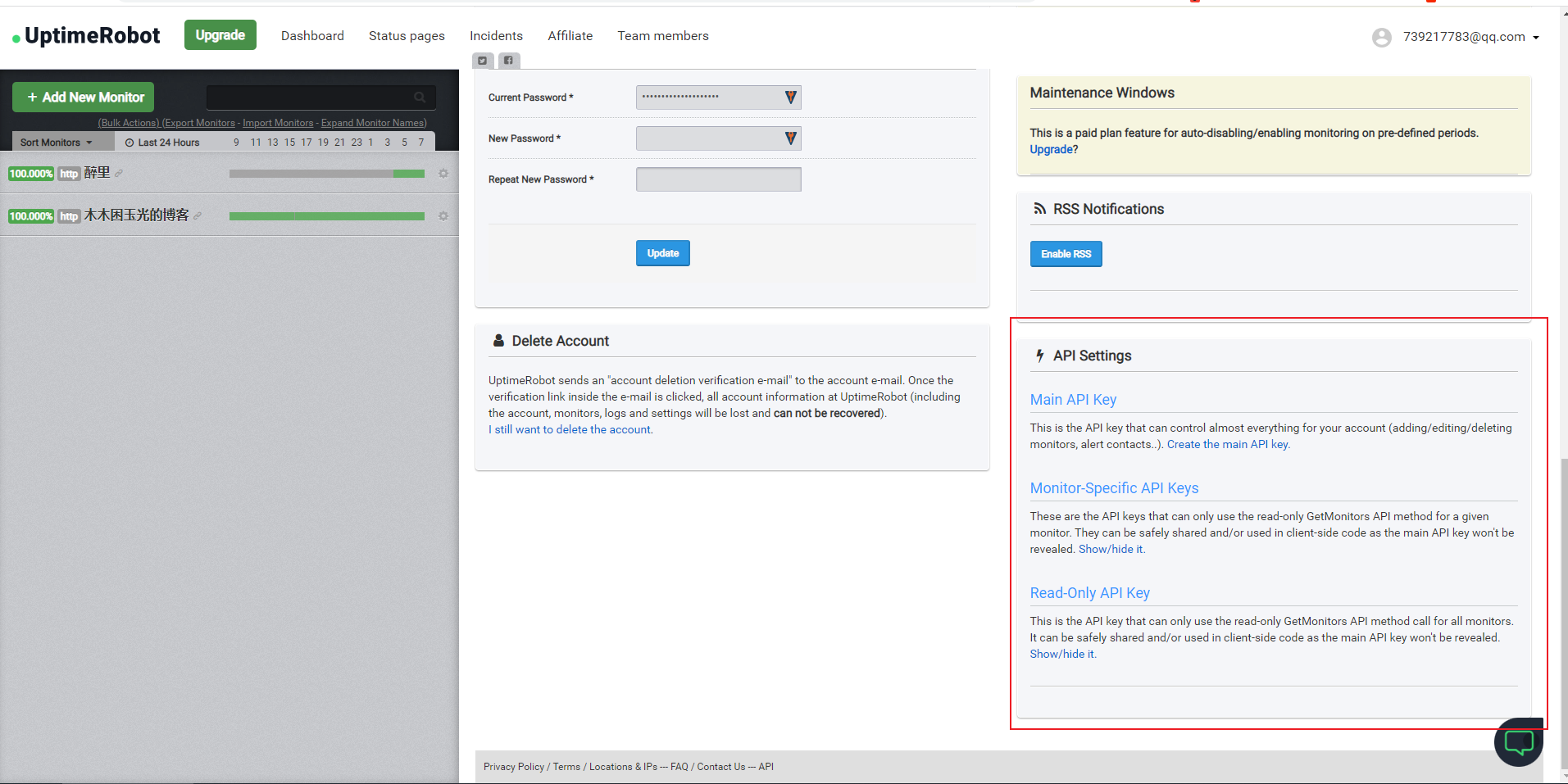
Task: Focus the monitor search input field
Action: click(x=321, y=97)
